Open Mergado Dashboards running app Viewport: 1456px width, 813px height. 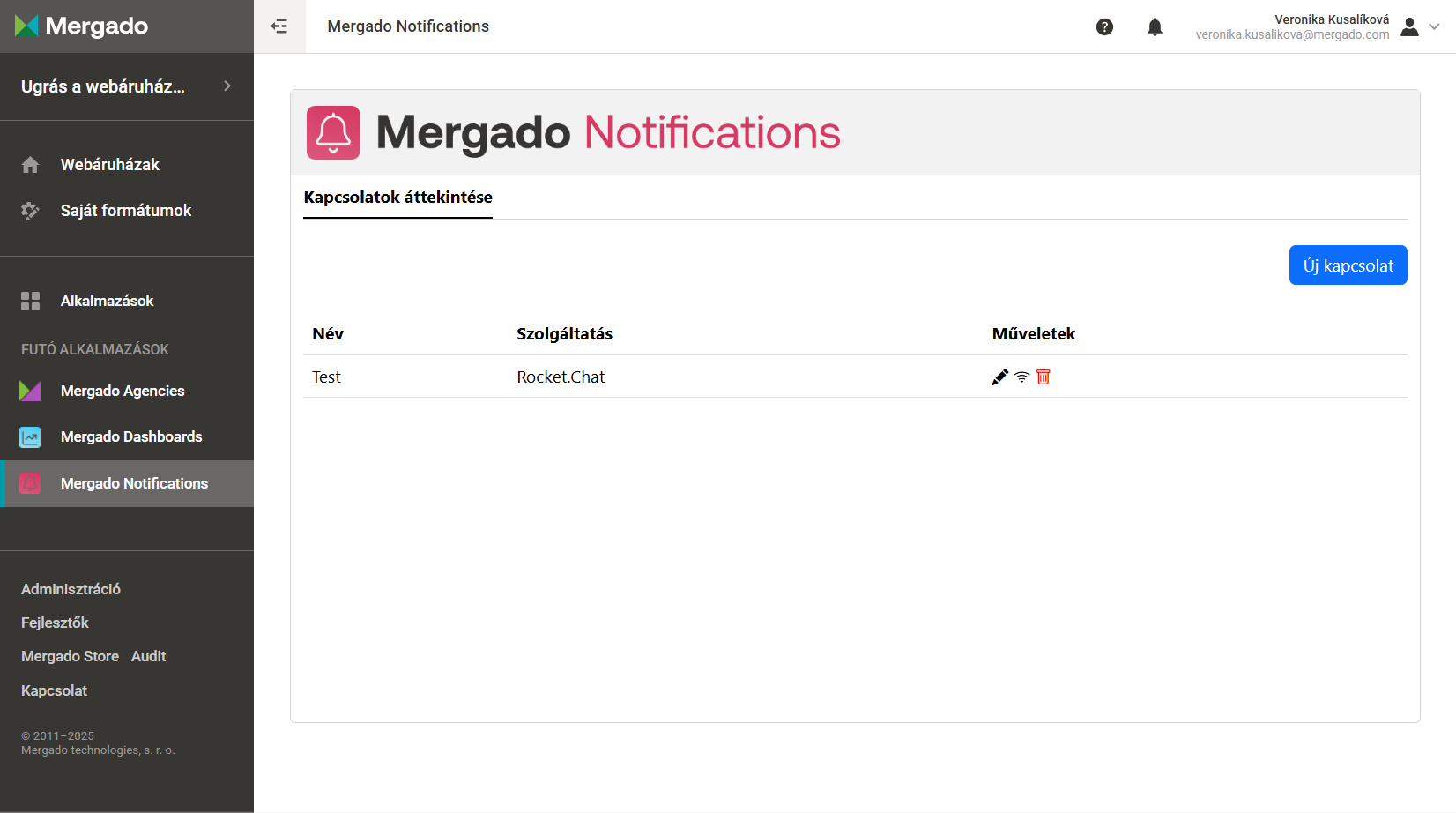click(x=131, y=436)
